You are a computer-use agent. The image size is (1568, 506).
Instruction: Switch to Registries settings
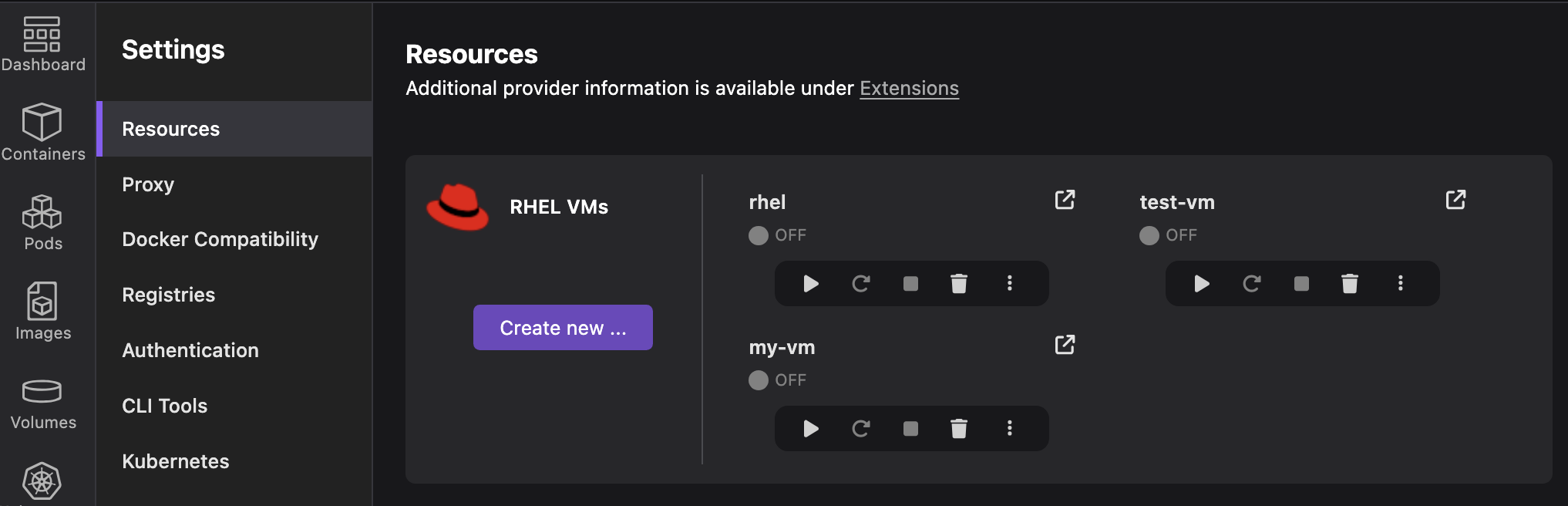169,295
